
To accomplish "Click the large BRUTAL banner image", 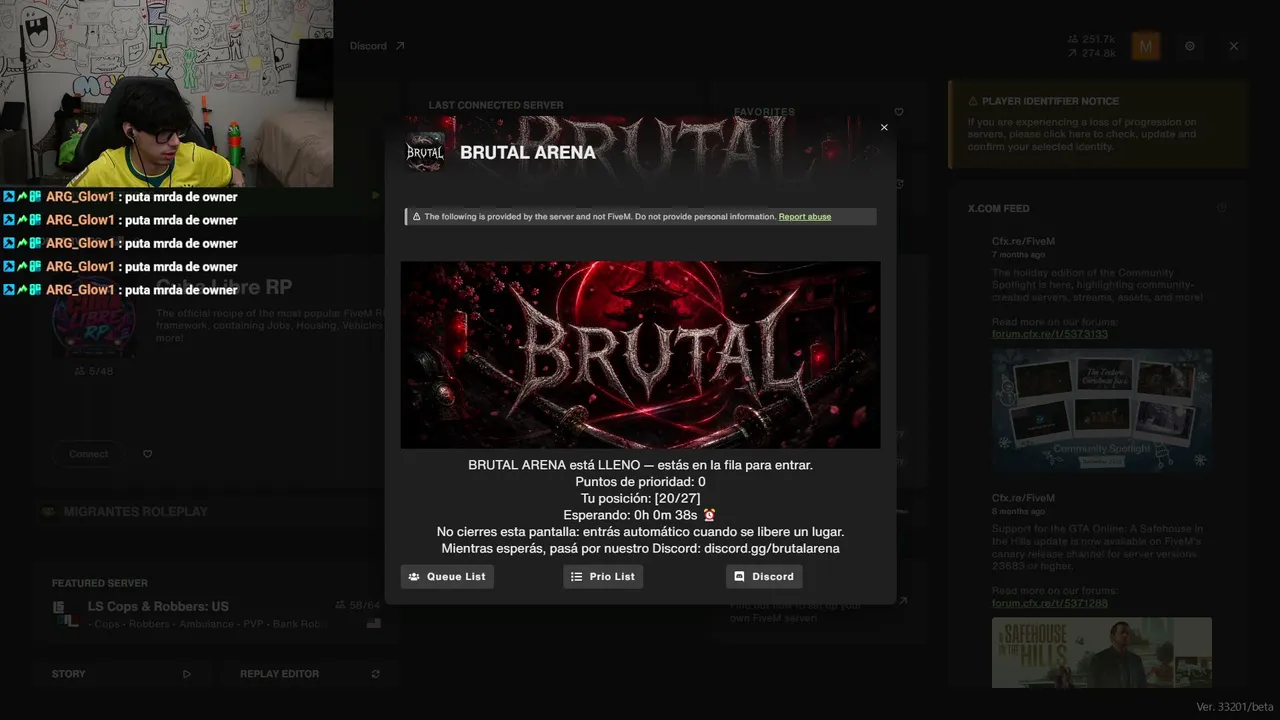I will pyautogui.click(x=640, y=355).
